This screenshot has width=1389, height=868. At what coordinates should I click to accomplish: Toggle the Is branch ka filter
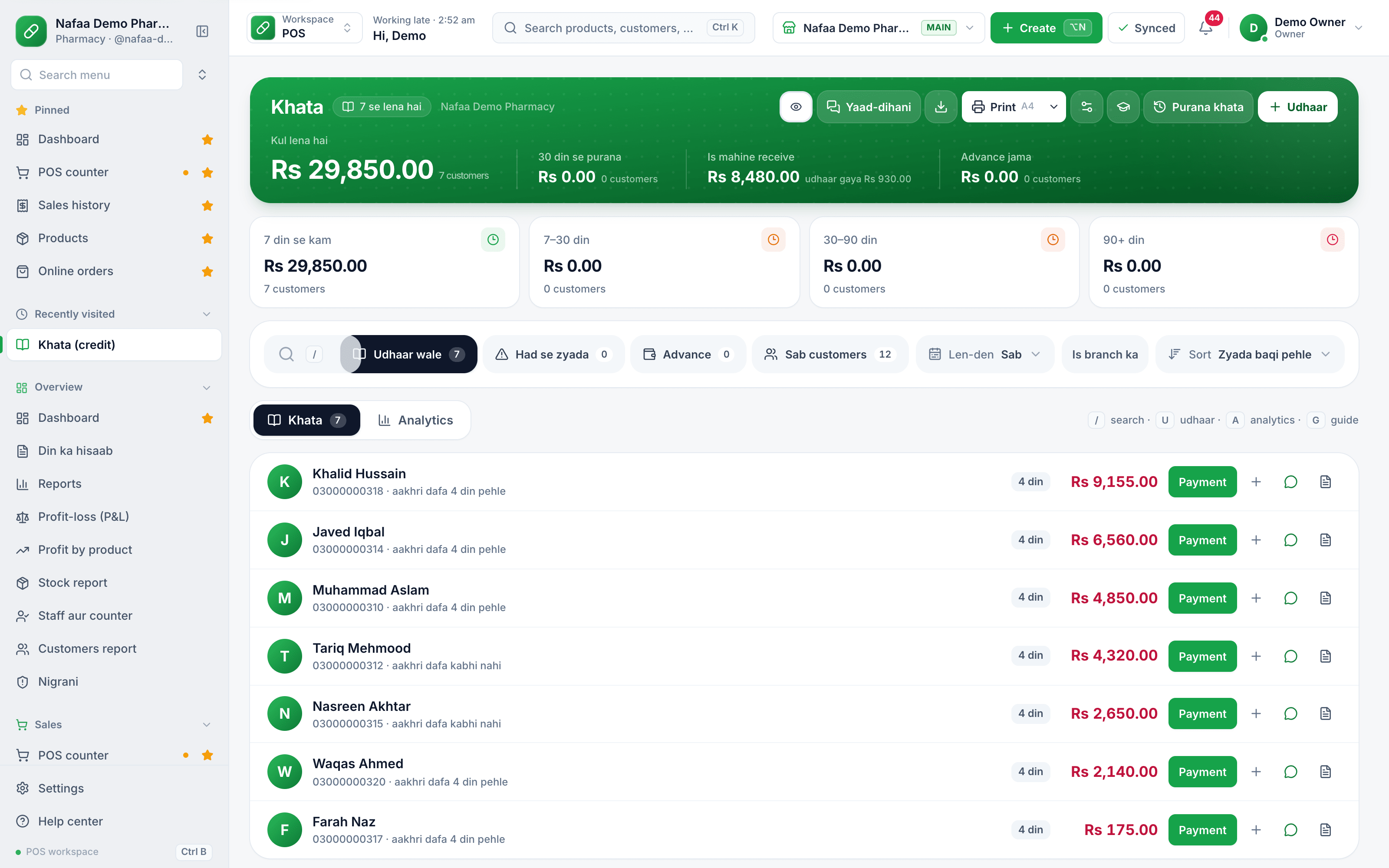click(1104, 354)
